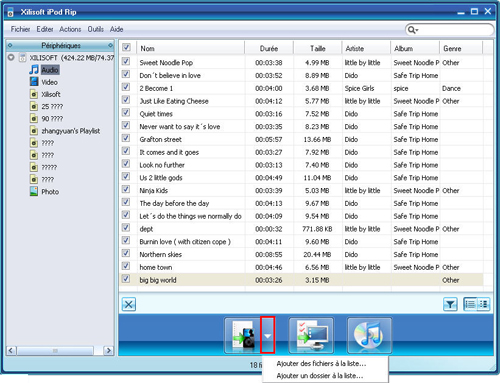Screen dimensions: 500x383
Task: Sort by the Durée column header
Action: pos(269,48)
